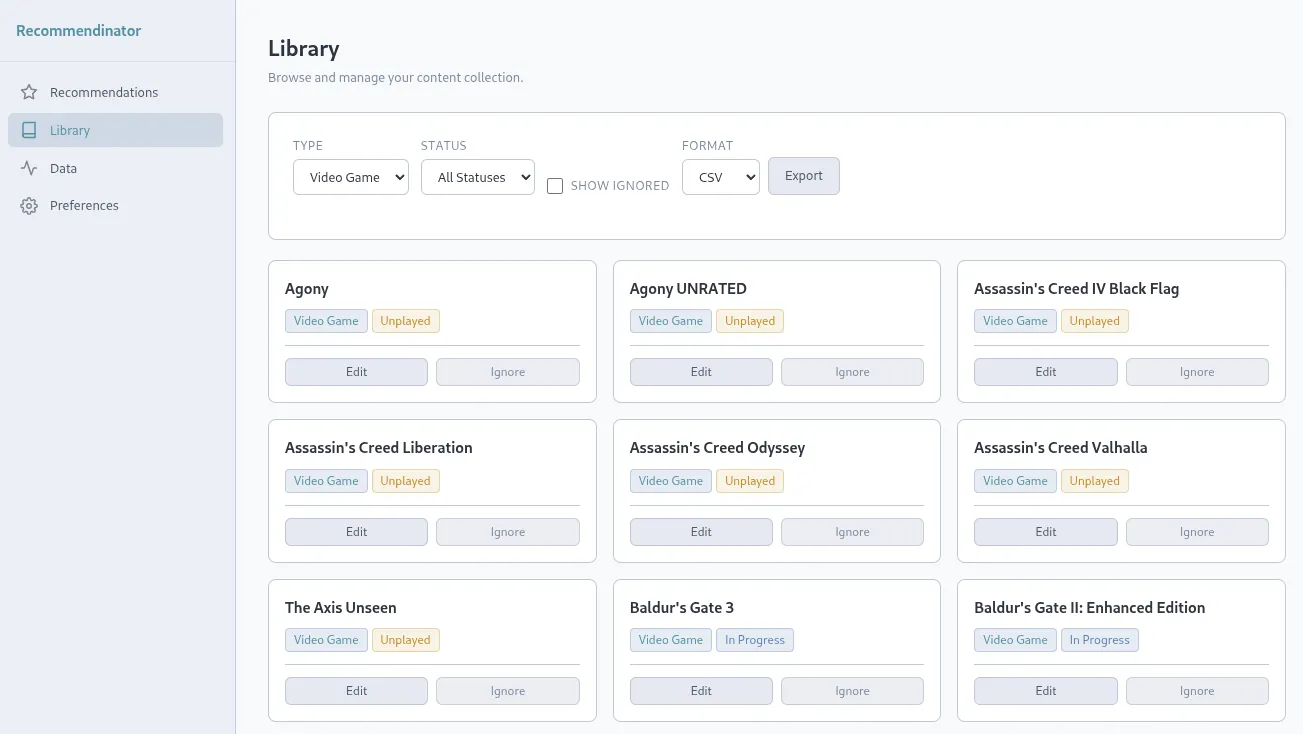The image size is (1303, 734).
Task: Enable the Show Ignored checkbox
Action: coord(555,186)
